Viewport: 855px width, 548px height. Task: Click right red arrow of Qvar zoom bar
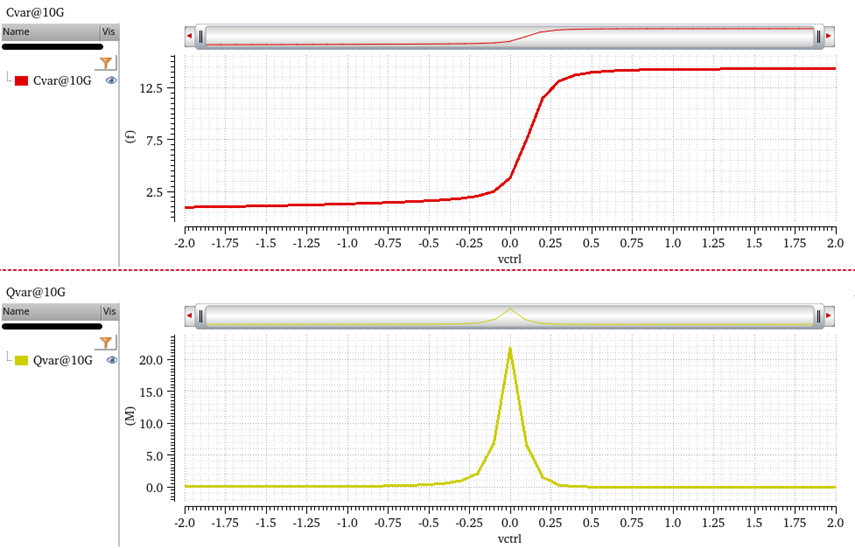pos(828,317)
